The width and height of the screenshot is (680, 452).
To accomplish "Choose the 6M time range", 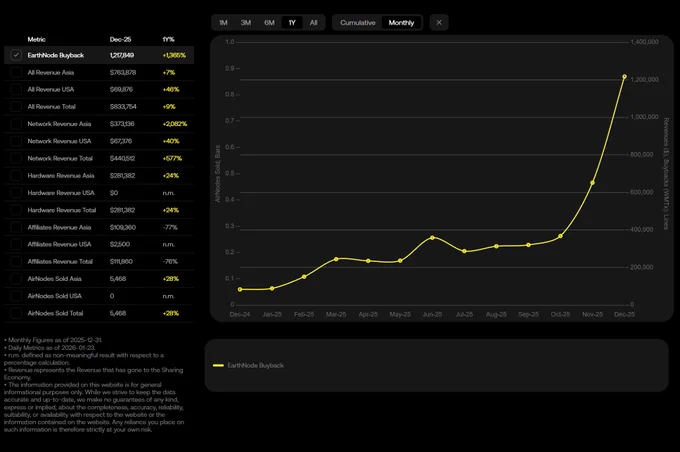I will point(269,23).
